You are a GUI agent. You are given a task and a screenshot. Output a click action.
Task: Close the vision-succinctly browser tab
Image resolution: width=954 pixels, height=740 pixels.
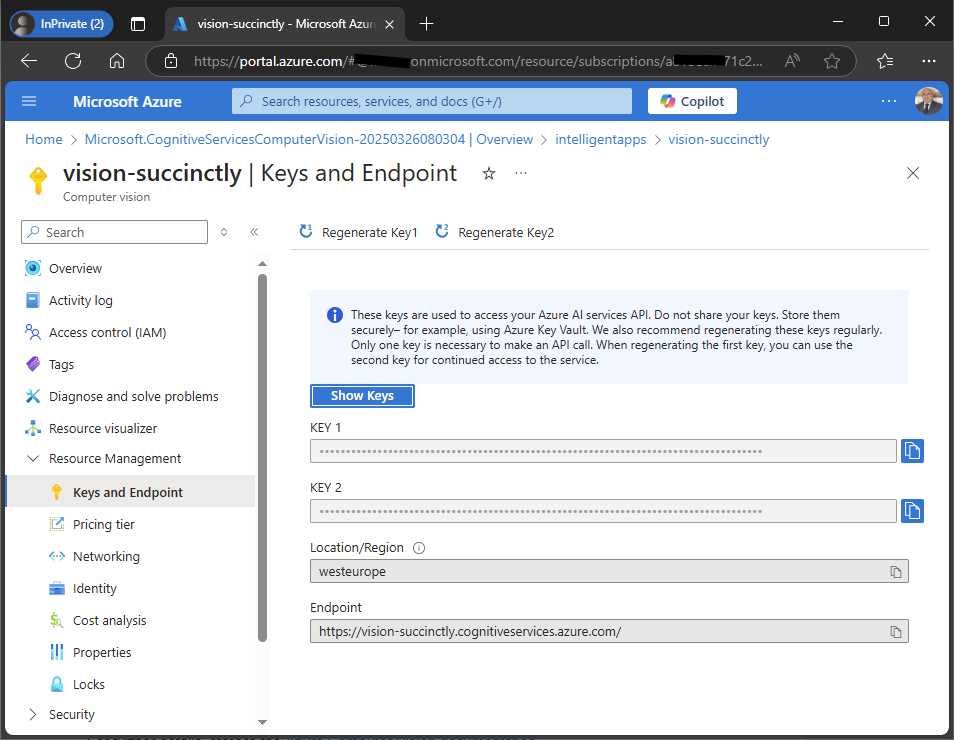click(389, 24)
